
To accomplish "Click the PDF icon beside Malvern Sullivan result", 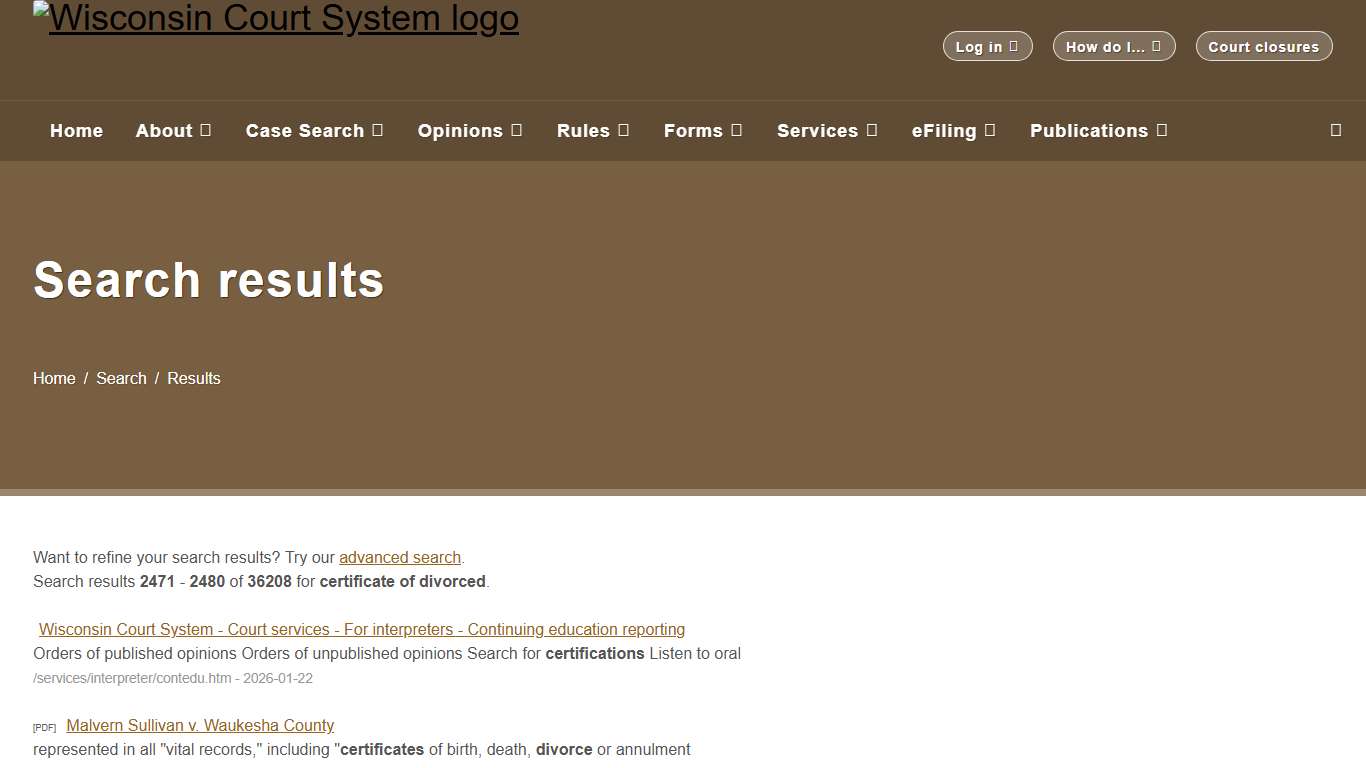I will coord(44,727).
